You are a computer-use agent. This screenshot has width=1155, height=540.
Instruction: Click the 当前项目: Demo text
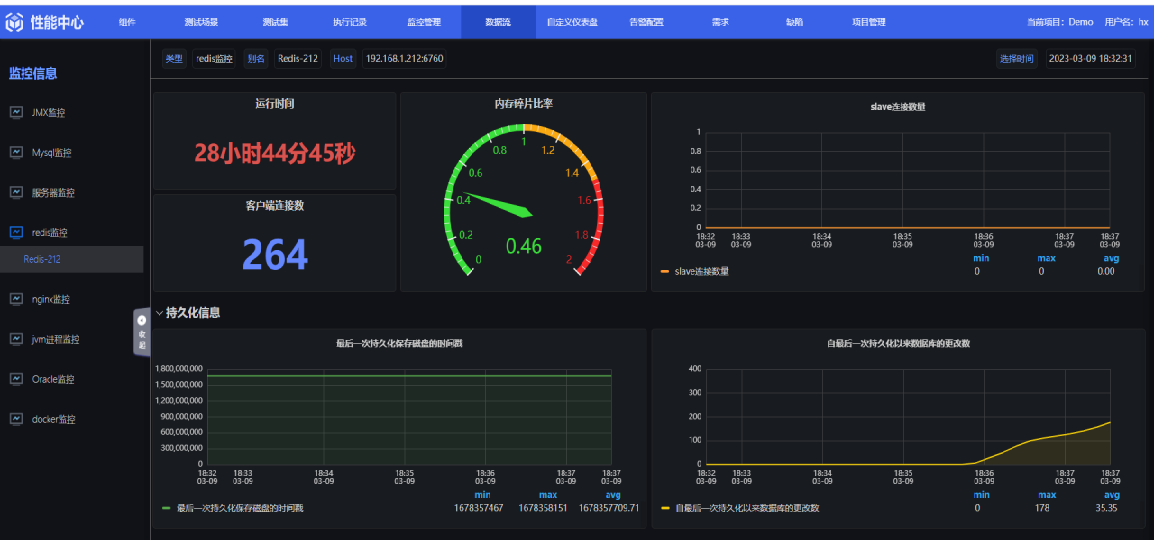tap(1060, 22)
